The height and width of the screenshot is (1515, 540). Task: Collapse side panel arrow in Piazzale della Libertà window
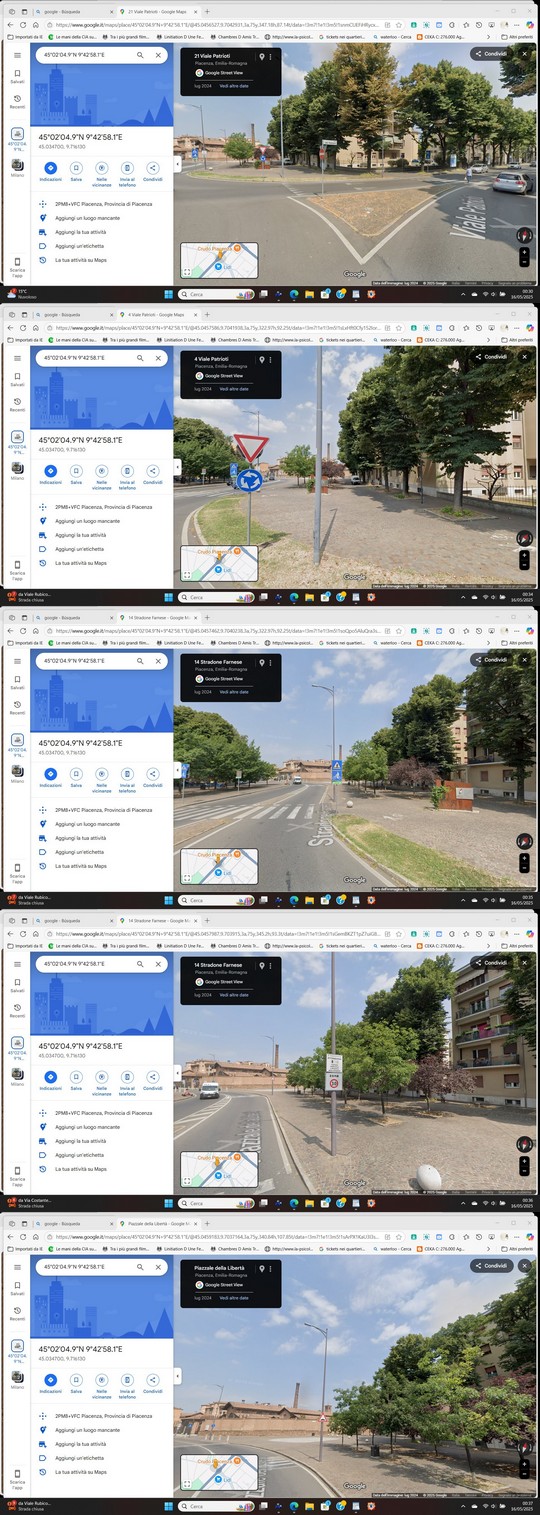pyautogui.click(x=177, y=1376)
